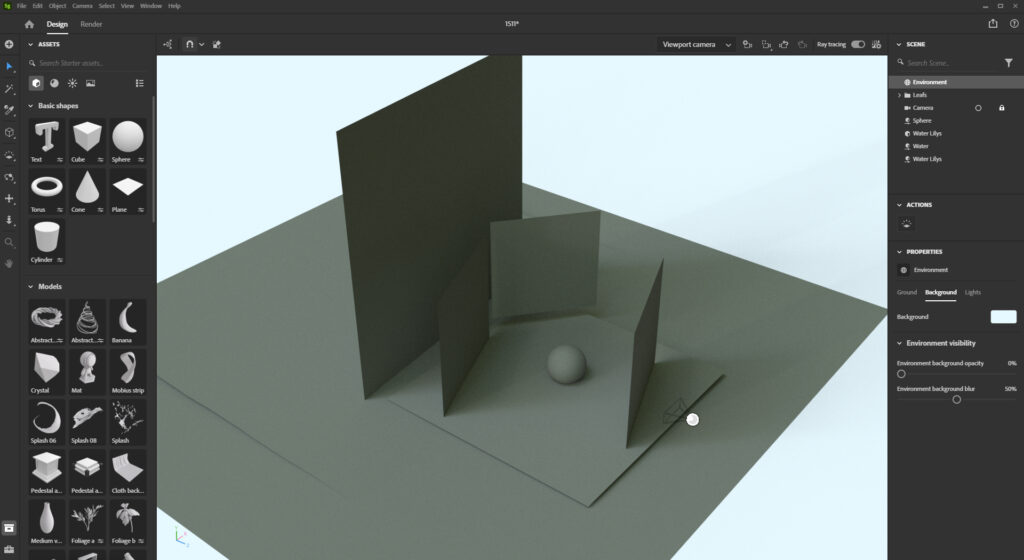Open the Lights tab in Properties

point(972,292)
